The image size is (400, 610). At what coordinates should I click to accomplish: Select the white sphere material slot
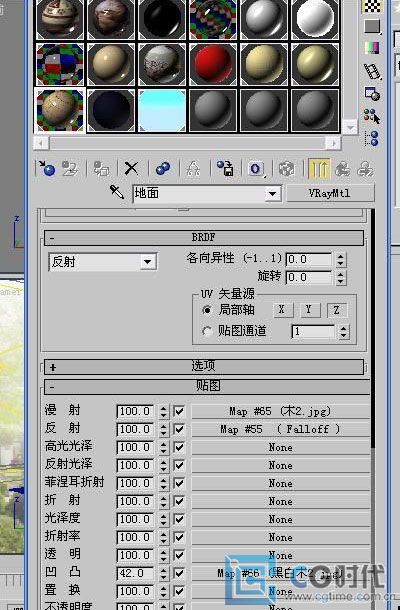315,19
